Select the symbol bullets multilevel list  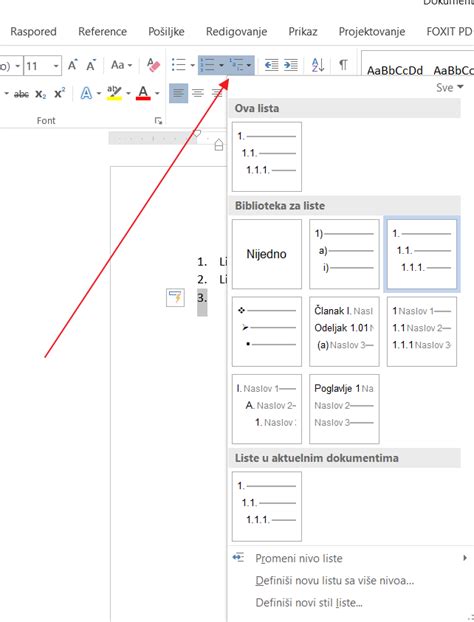point(267,331)
